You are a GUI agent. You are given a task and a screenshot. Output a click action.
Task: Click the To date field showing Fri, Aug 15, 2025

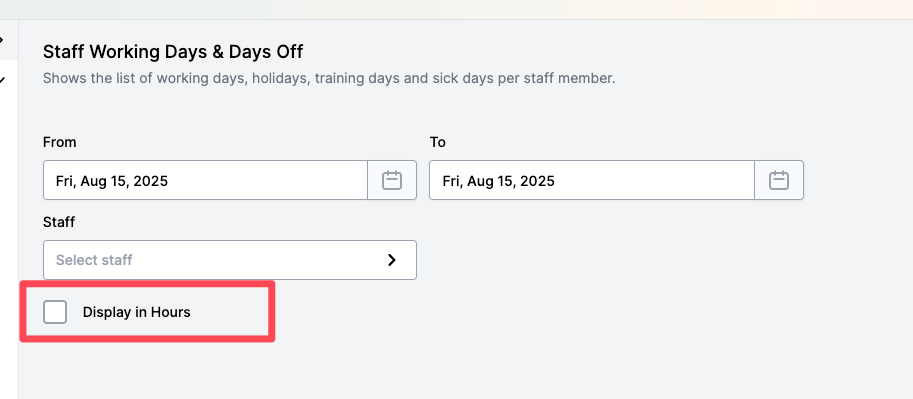click(x=592, y=180)
